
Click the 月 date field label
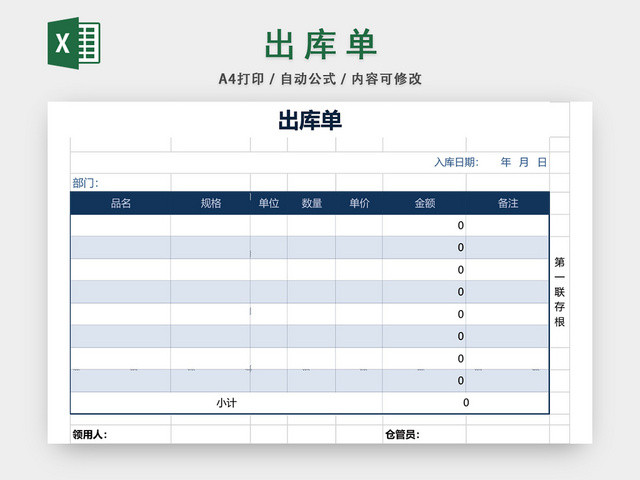coord(524,162)
